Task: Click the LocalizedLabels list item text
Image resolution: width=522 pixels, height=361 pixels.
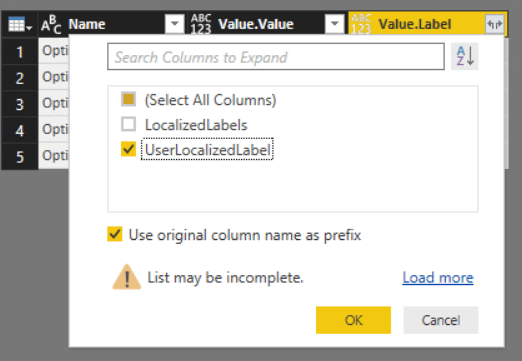Action: click(x=196, y=125)
